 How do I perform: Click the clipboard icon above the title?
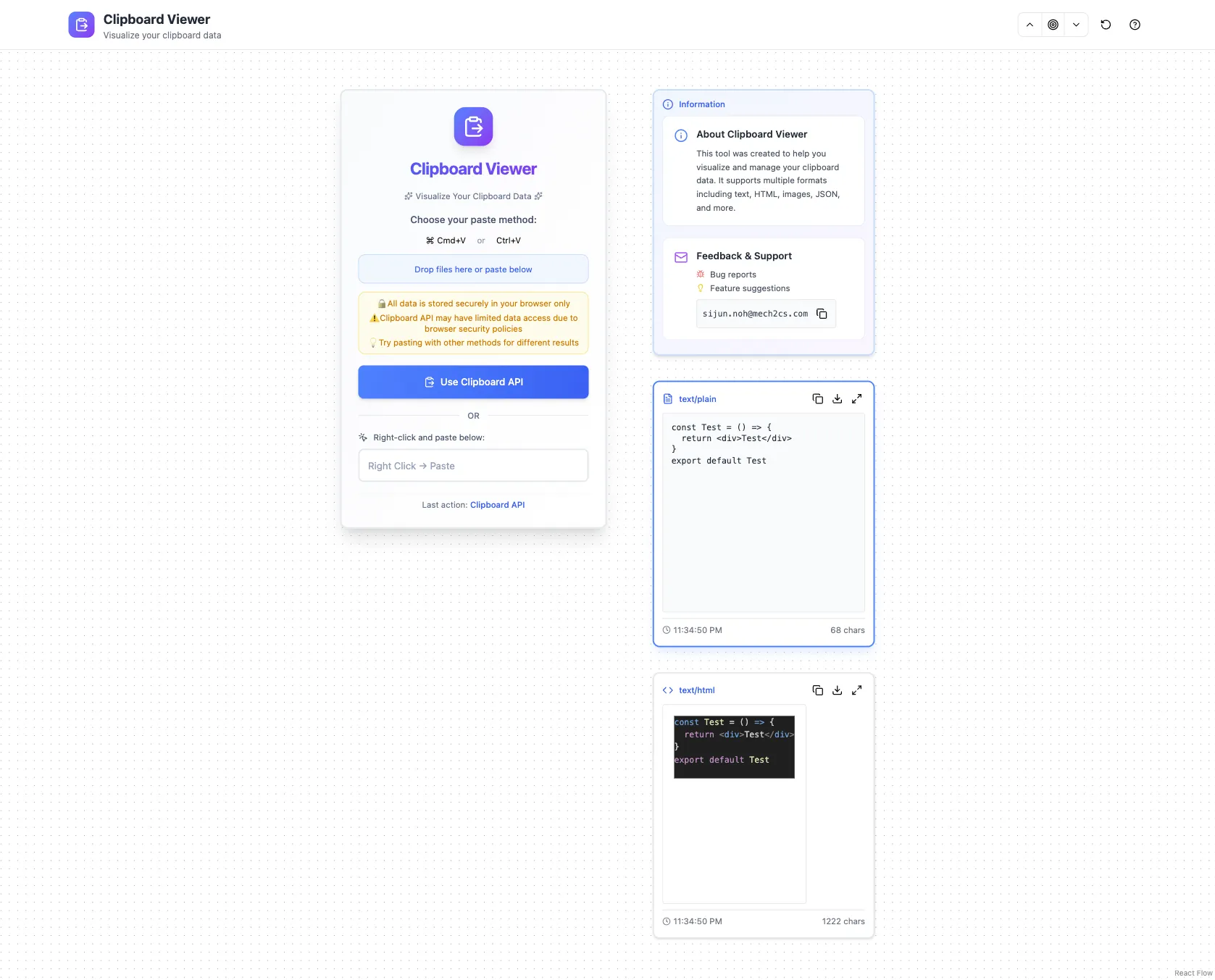point(472,127)
